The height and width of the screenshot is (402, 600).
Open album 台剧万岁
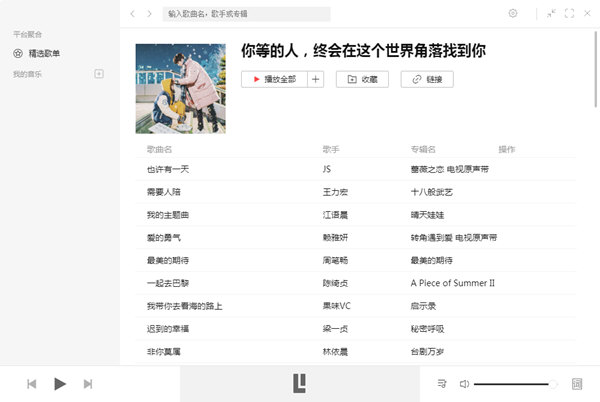click(427, 352)
